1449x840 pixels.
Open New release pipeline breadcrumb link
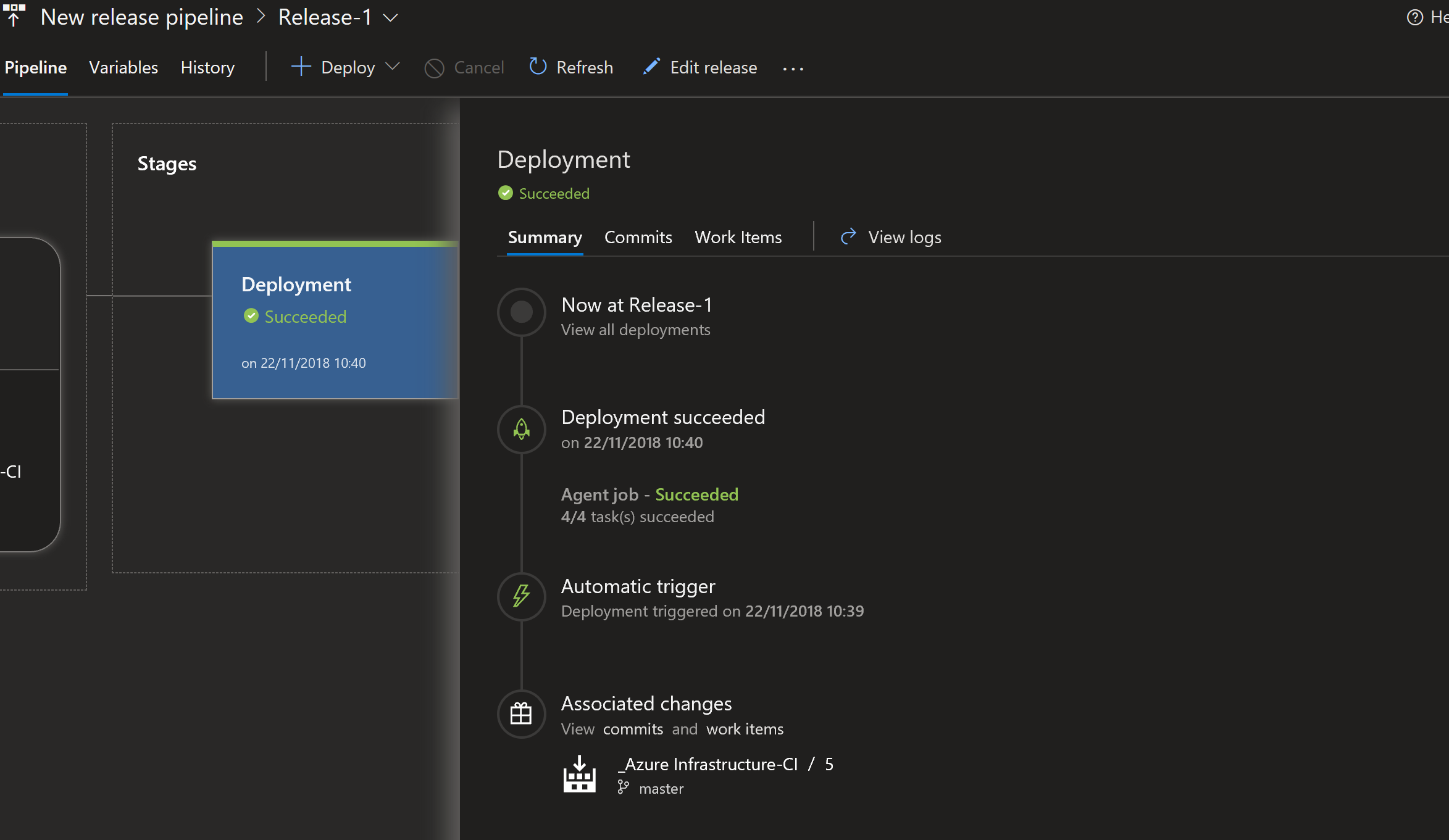click(142, 17)
